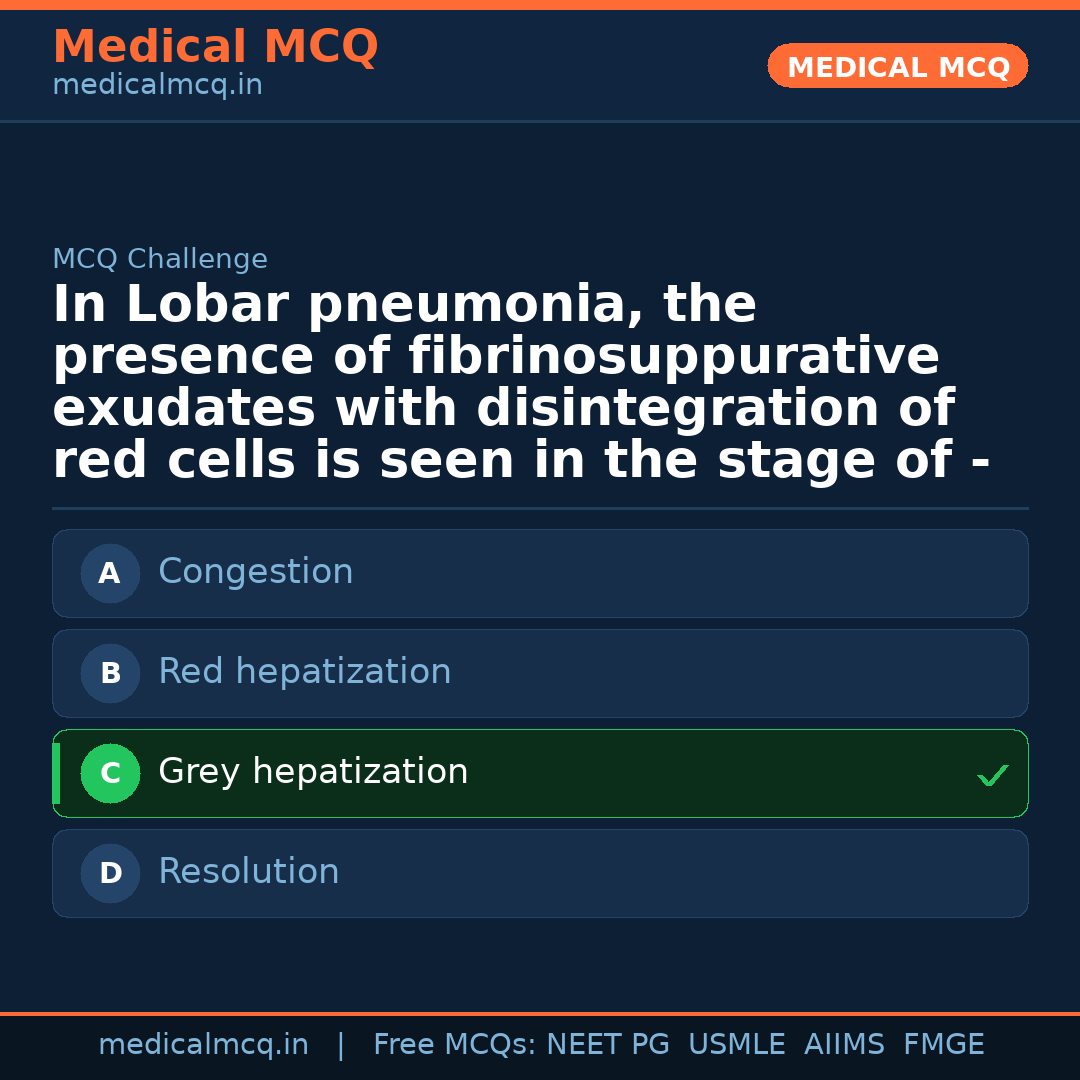Image resolution: width=1080 pixels, height=1080 pixels.
Task: Click the green bar left of option C
Action: click(x=56, y=773)
